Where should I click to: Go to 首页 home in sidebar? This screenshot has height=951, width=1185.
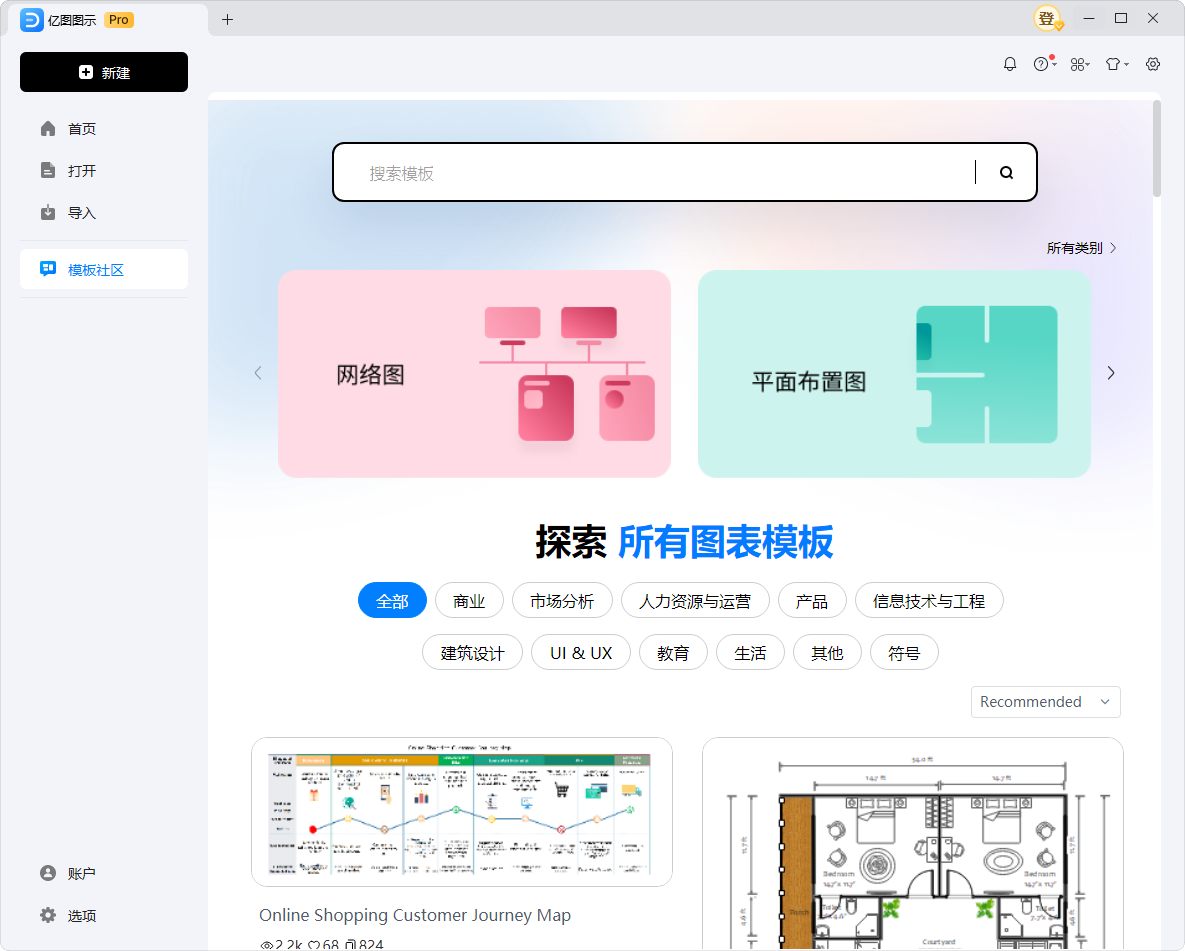(82, 129)
